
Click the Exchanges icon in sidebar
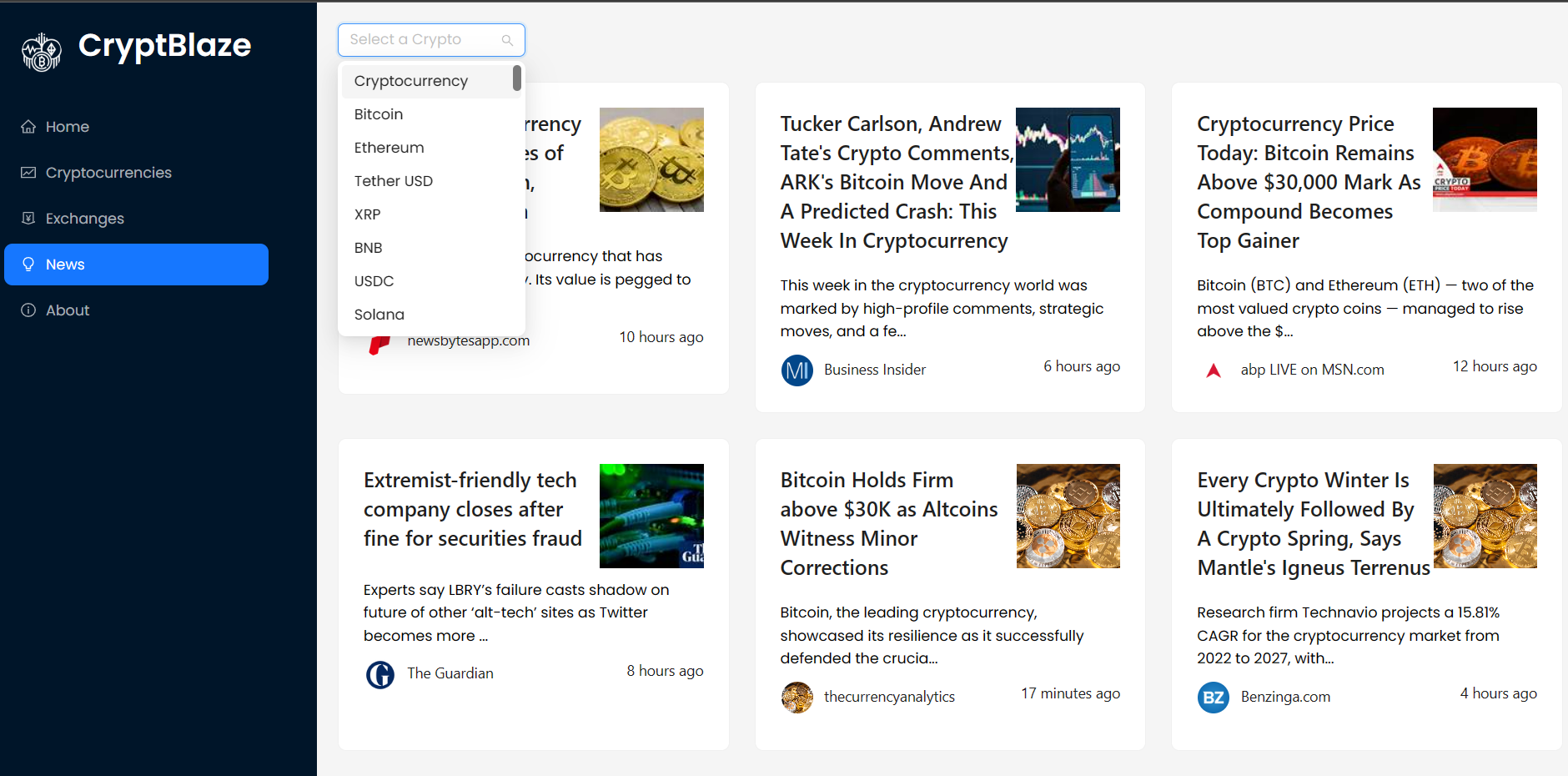click(x=28, y=219)
